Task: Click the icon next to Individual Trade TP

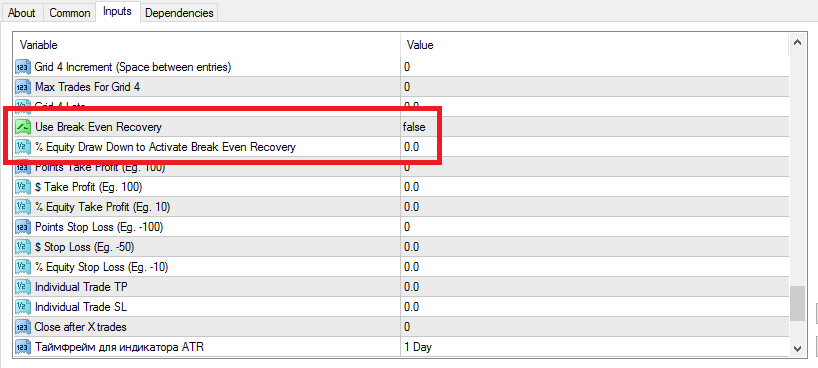Action: point(23,287)
